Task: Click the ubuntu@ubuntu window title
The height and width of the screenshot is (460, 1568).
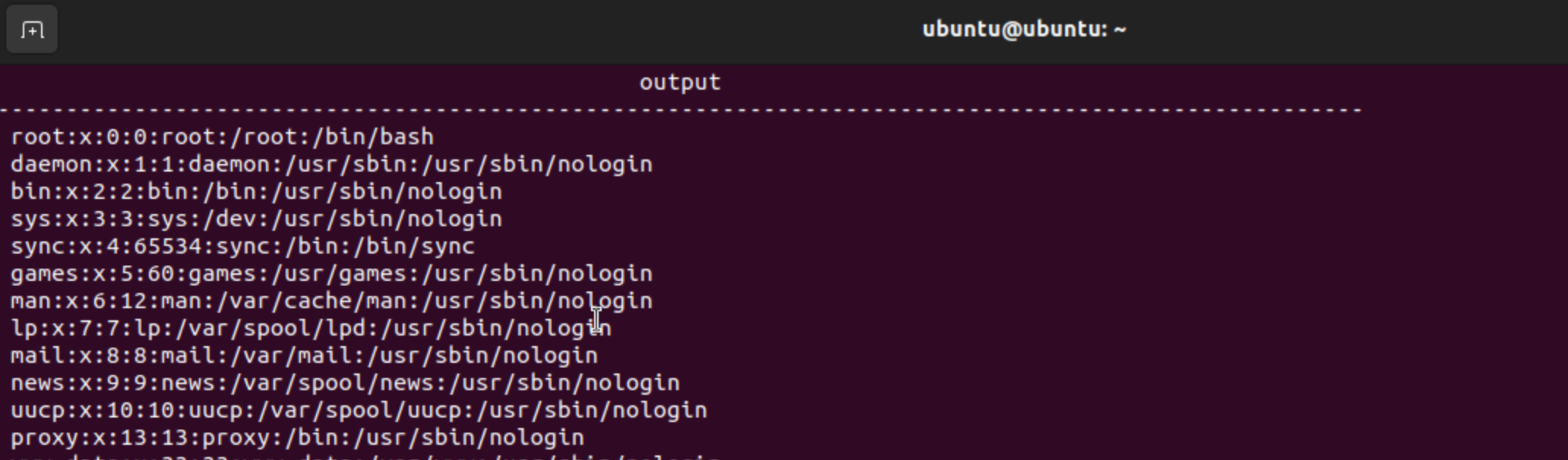Action: [1024, 30]
